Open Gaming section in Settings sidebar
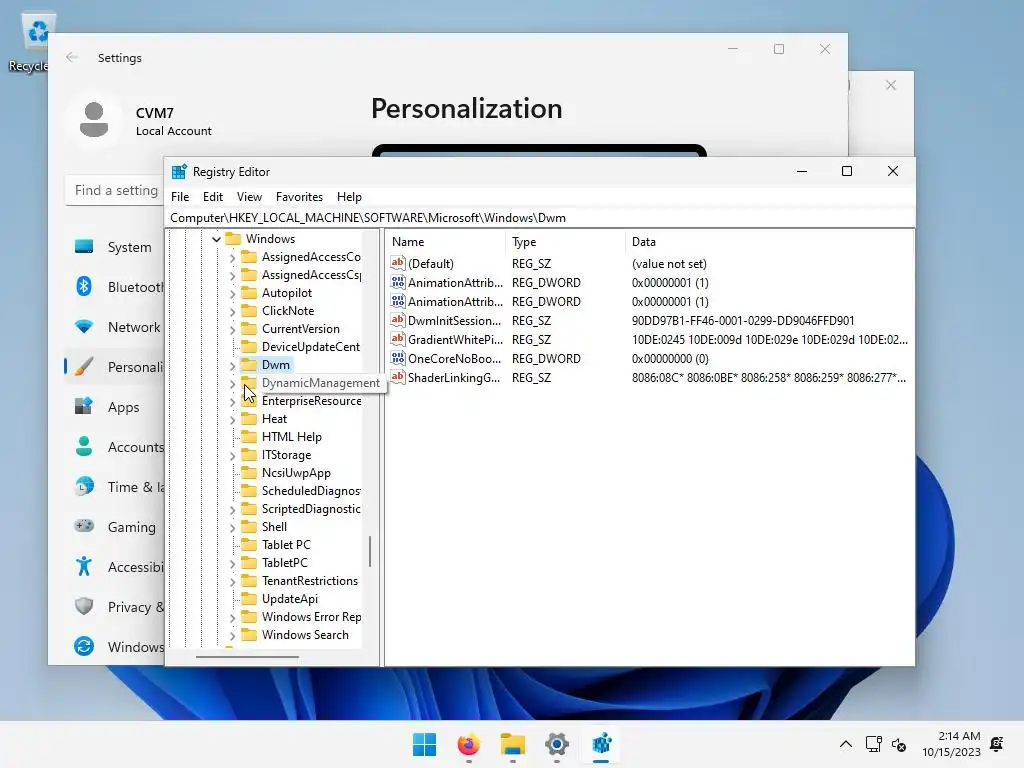 (114, 526)
